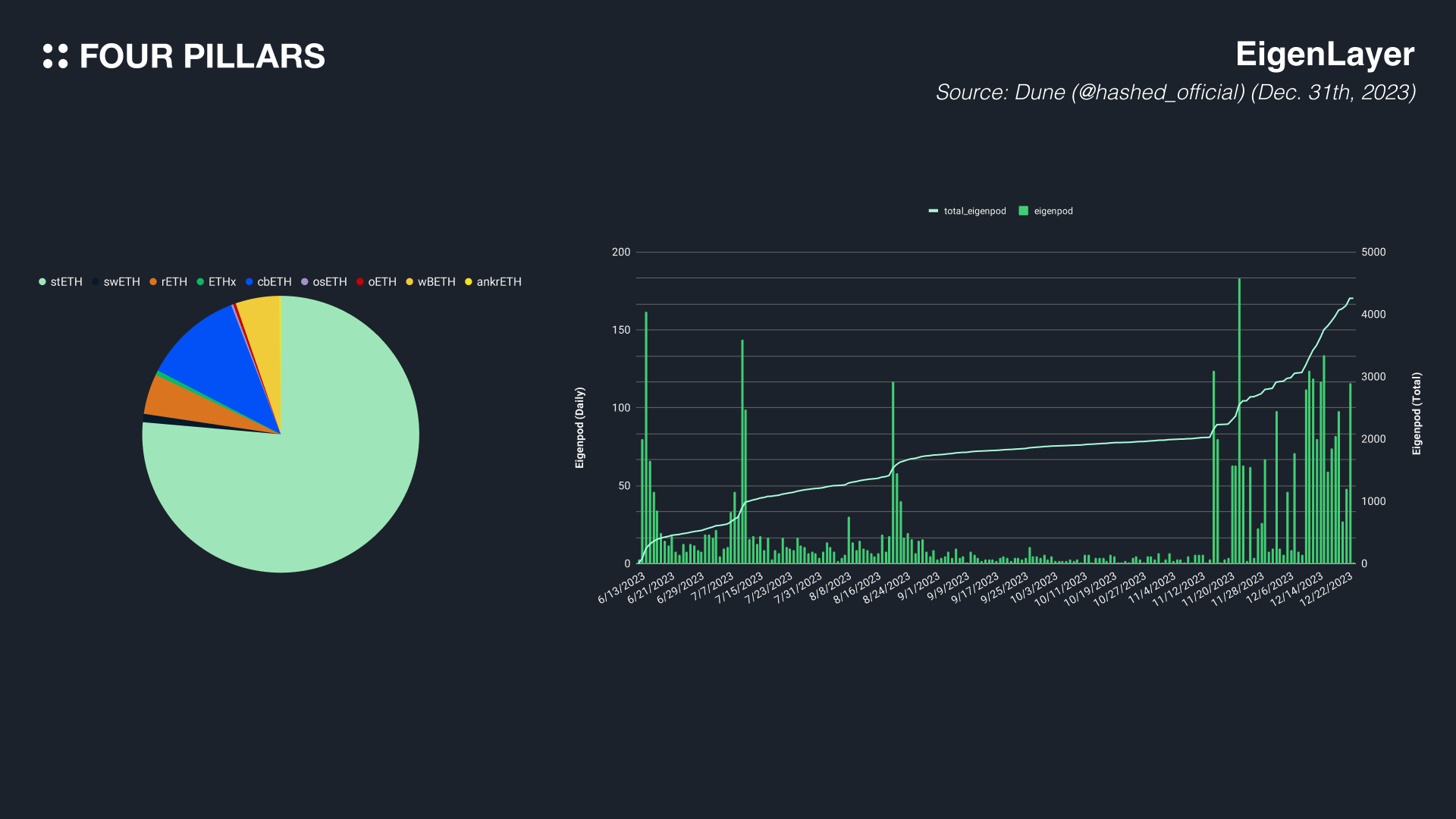Viewport: 1456px width, 819px height.
Task: Select the swETH legend entry
Action: point(121,282)
